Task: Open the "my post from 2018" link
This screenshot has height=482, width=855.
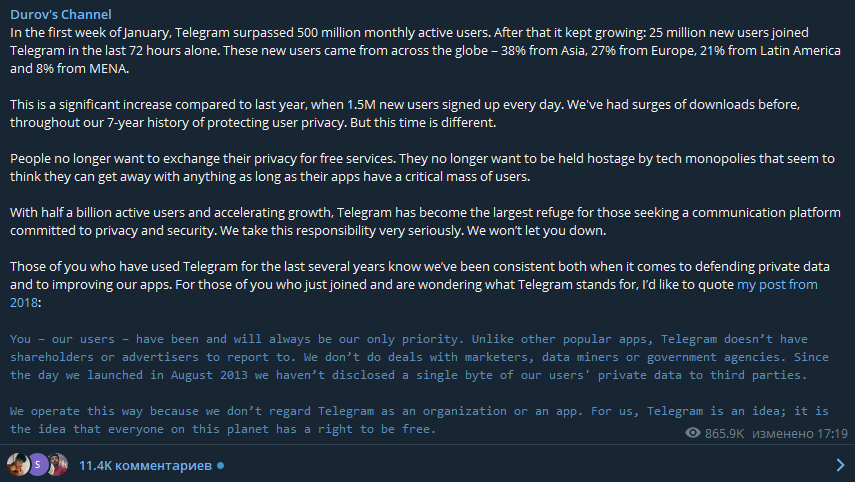Action: point(777,285)
